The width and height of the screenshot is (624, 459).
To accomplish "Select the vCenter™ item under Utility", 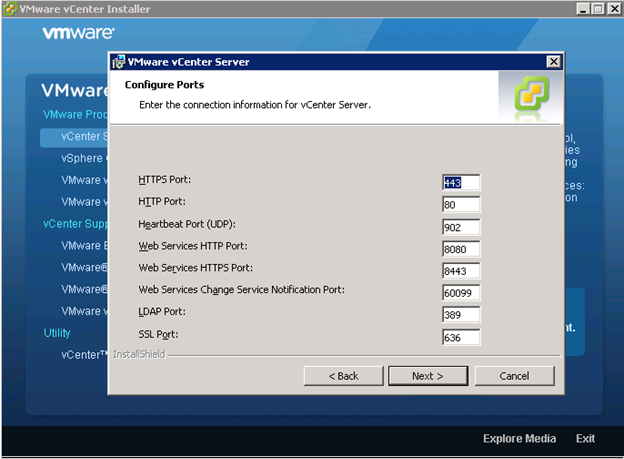I will (x=84, y=355).
